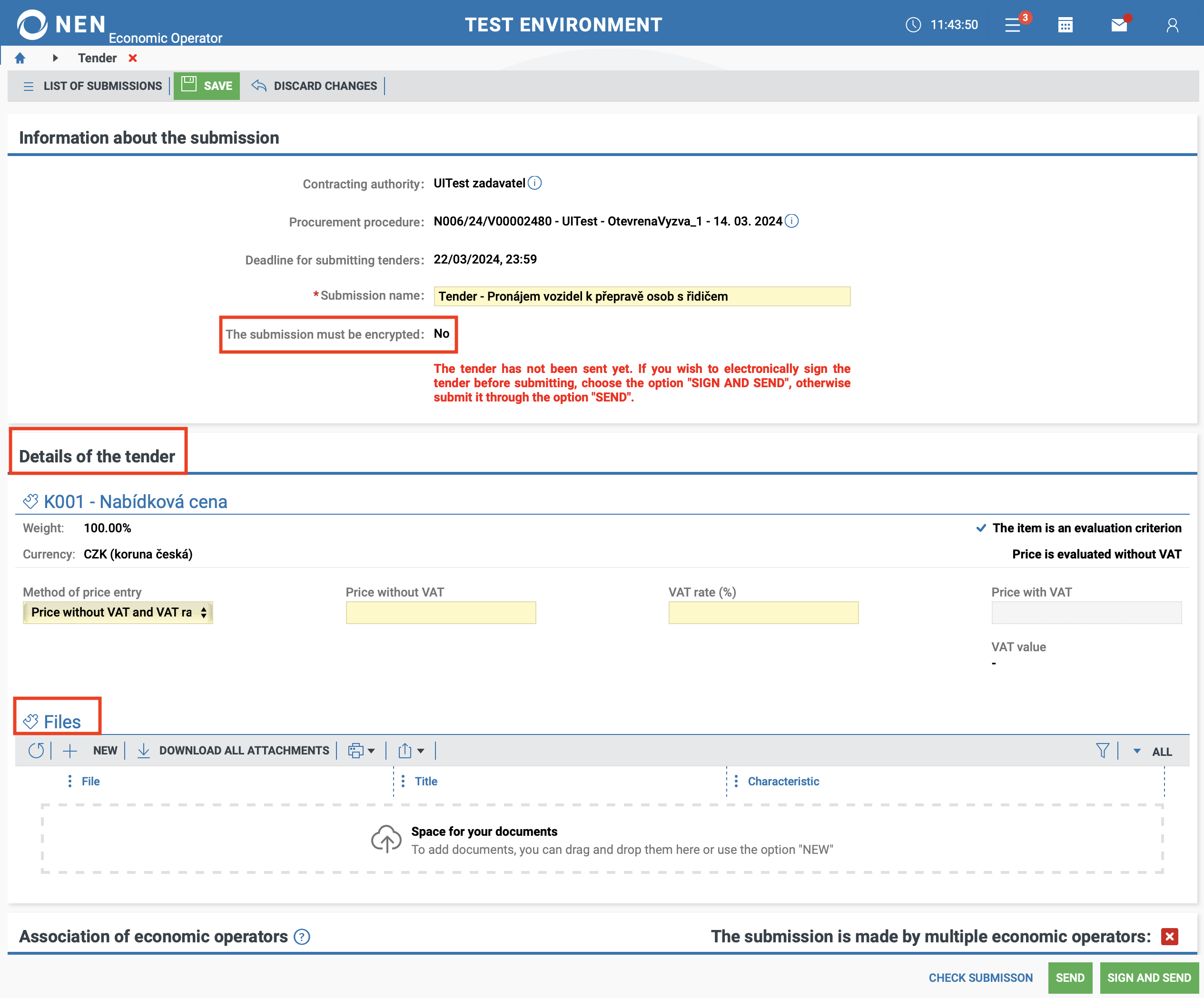Click the SIGN AND SEND button
The height and width of the screenshot is (998, 1204).
pos(1148,978)
